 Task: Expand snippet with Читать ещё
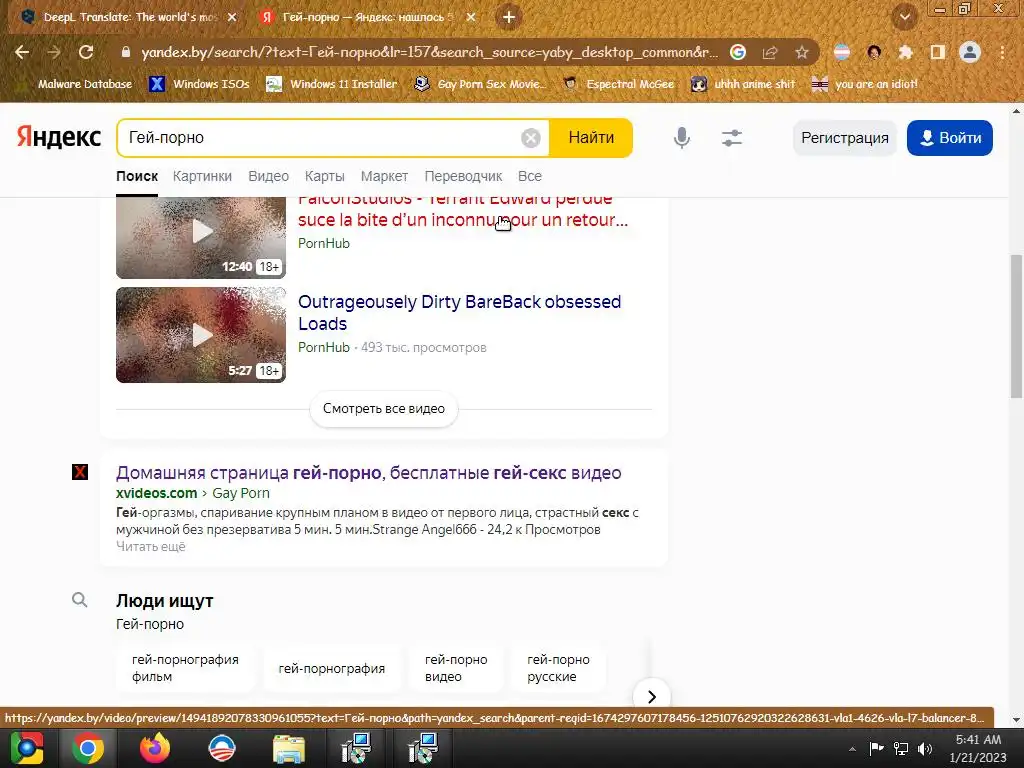pos(151,547)
